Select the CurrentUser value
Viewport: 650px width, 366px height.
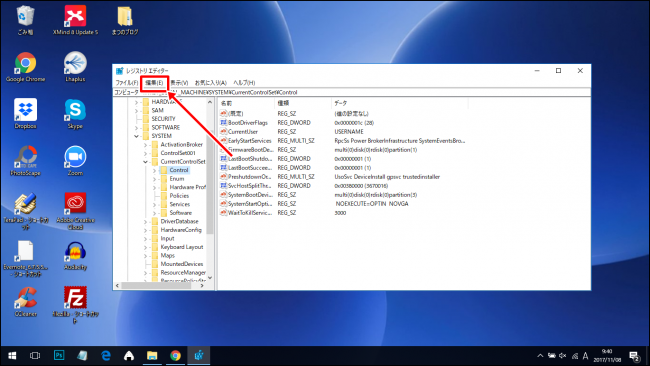(243, 132)
